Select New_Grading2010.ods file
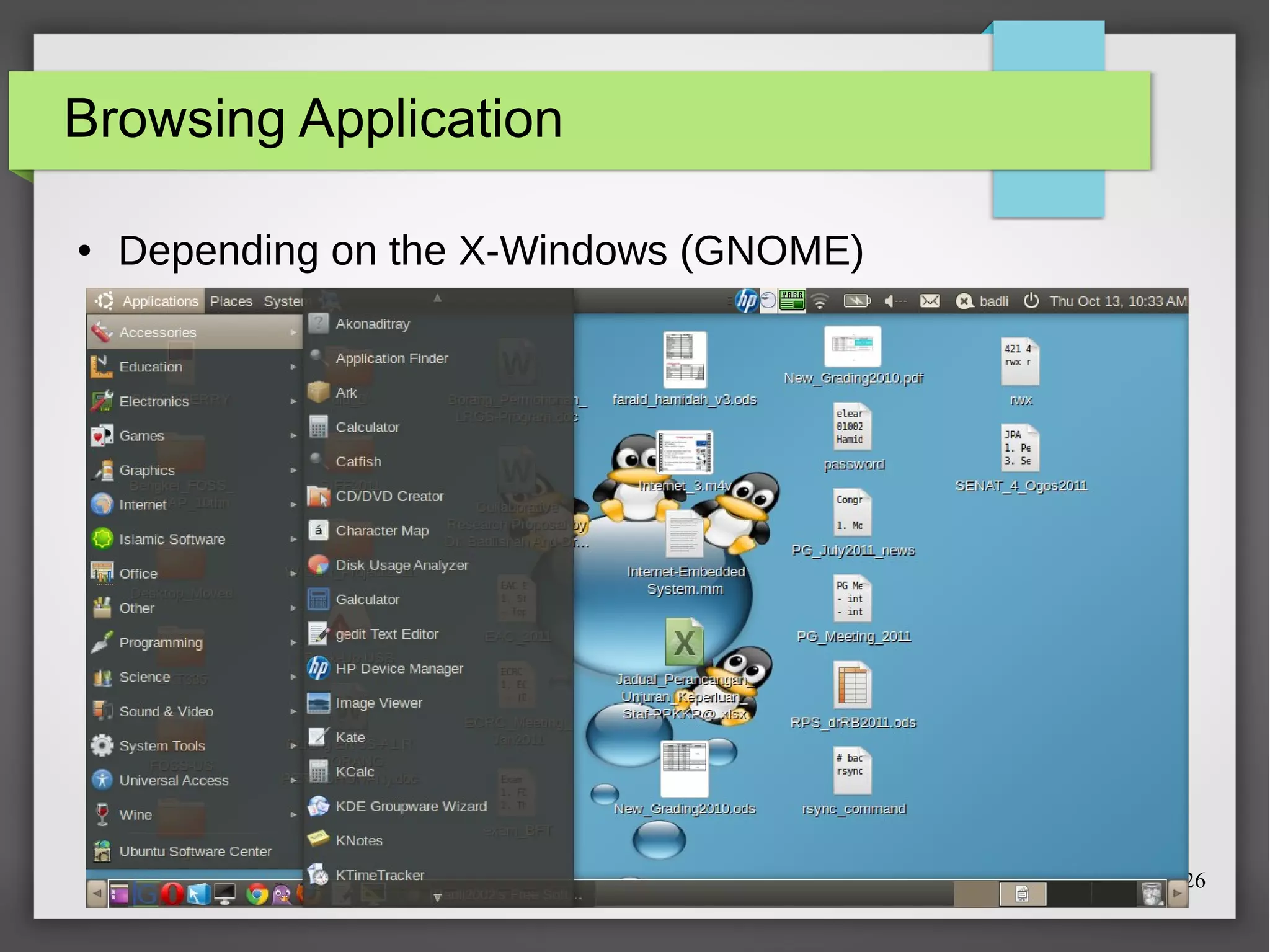The image size is (1270, 952). pyautogui.click(x=685, y=778)
